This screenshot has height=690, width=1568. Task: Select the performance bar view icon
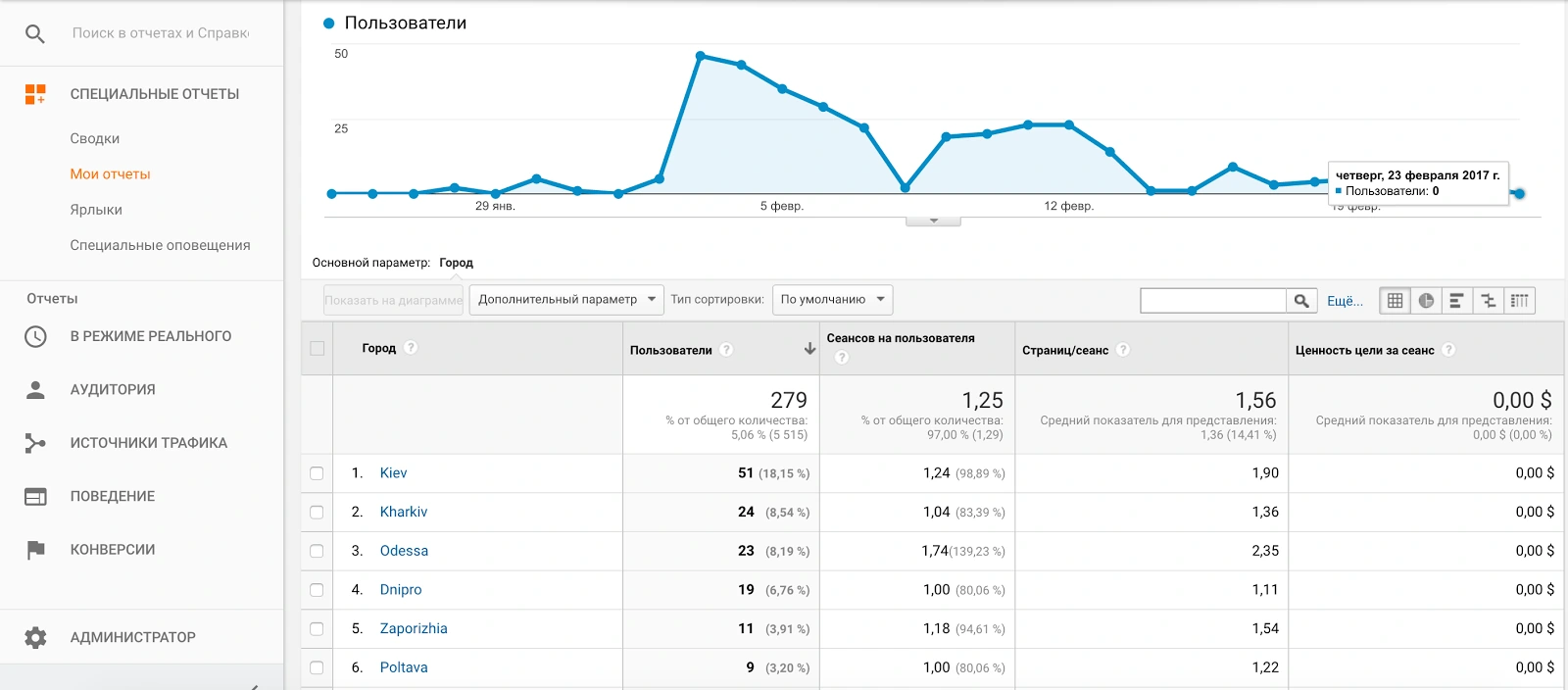1456,301
